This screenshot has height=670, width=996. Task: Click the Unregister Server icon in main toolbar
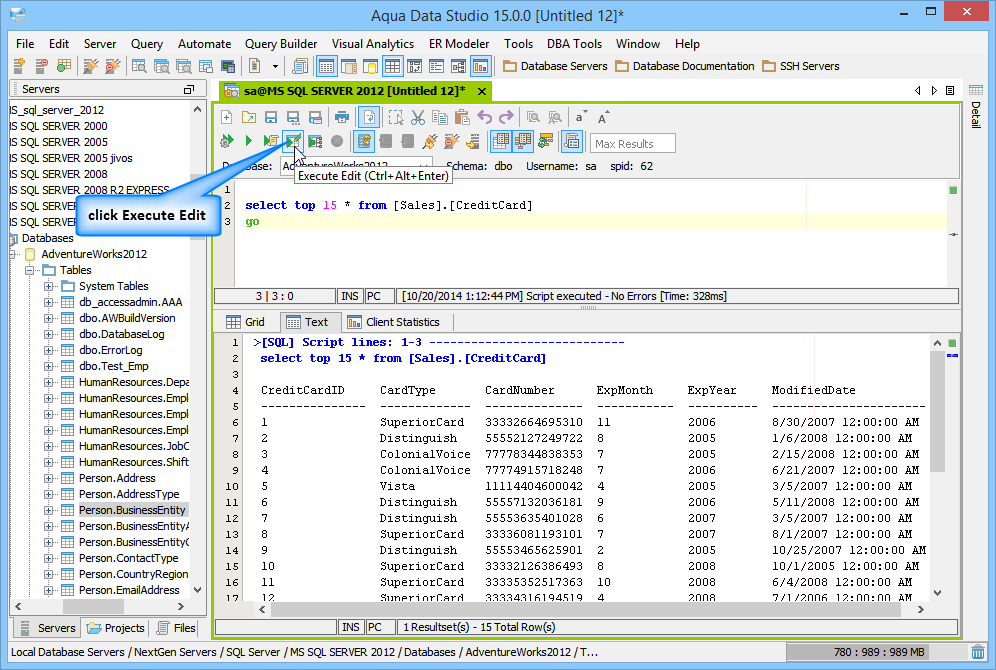[41, 66]
